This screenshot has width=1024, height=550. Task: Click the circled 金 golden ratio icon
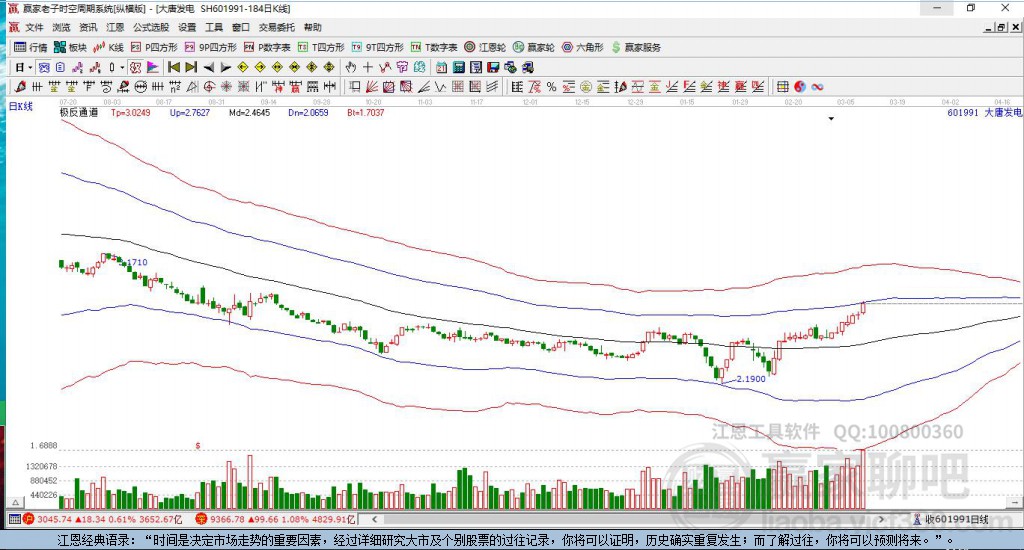coord(586,87)
